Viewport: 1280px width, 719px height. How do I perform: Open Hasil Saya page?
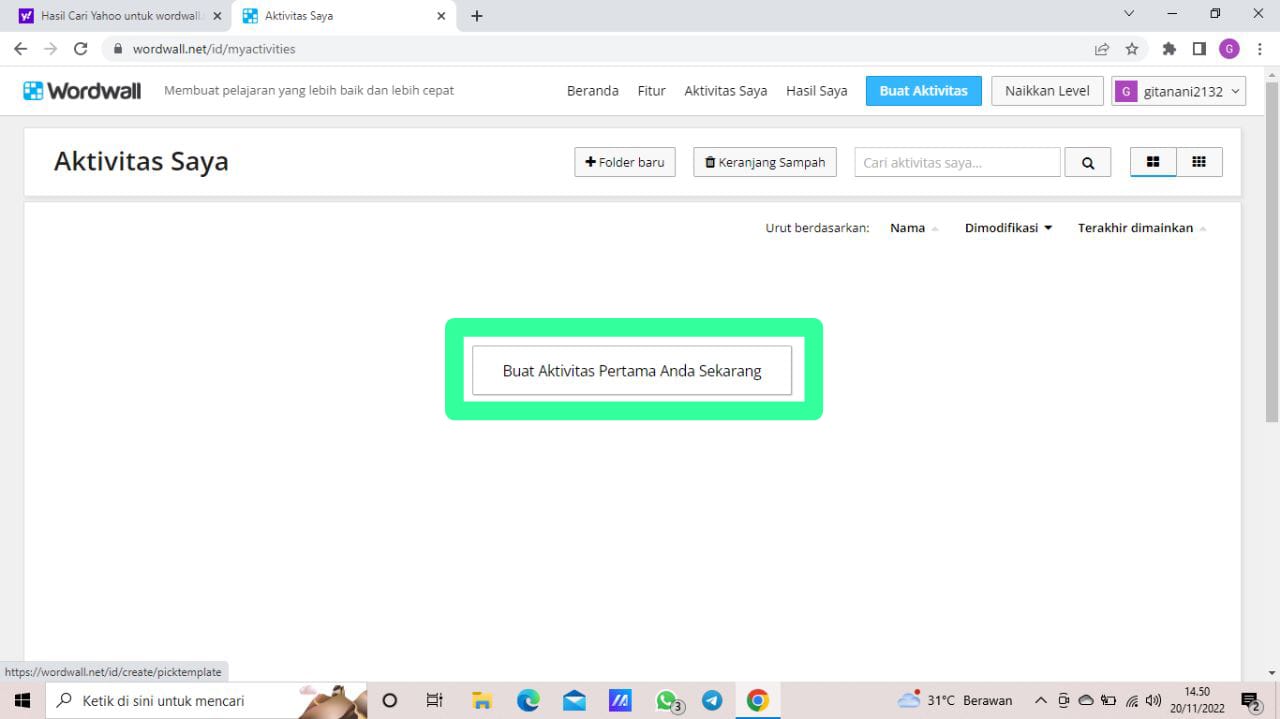click(817, 91)
